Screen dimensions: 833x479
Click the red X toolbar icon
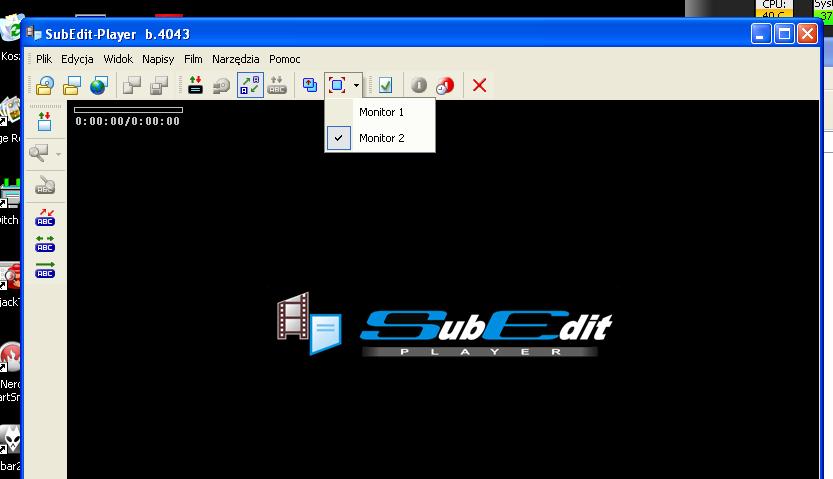pos(479,85)
